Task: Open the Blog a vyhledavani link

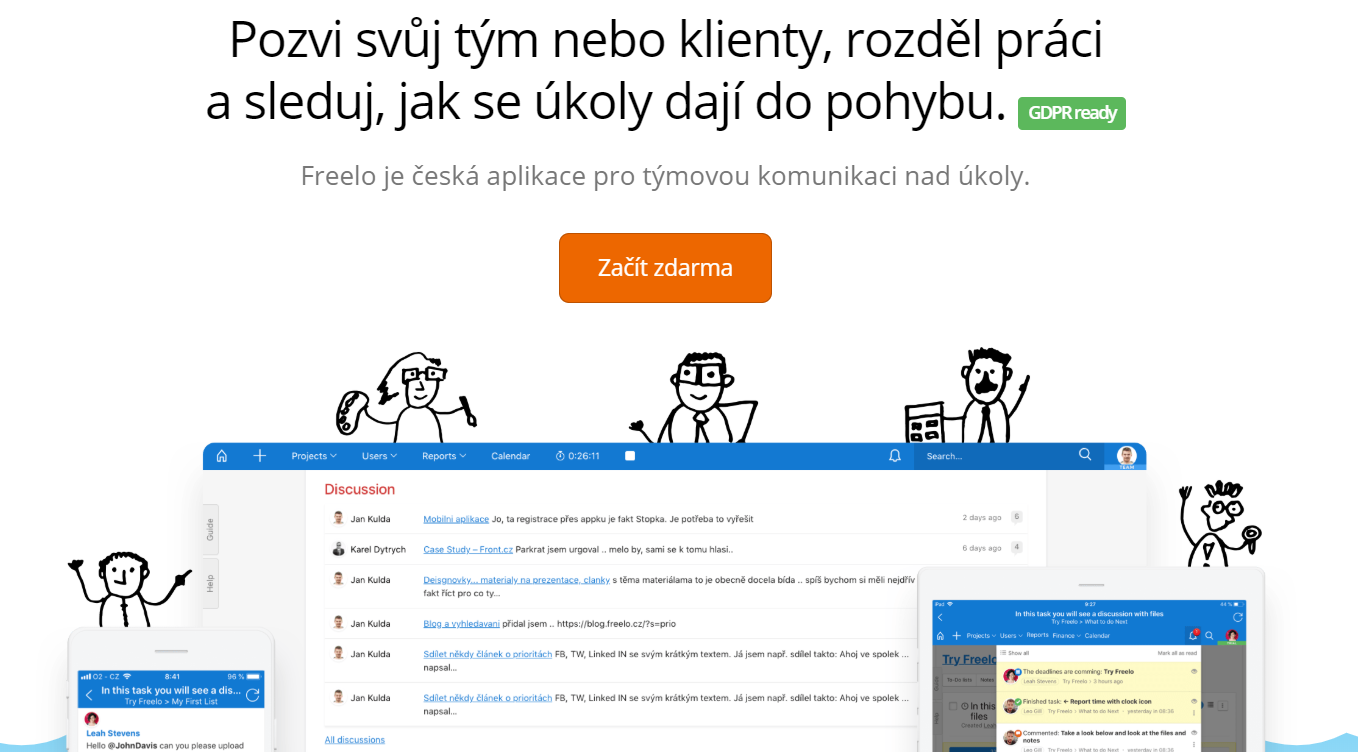Action: pyautogui.click(x=461, y=623)
